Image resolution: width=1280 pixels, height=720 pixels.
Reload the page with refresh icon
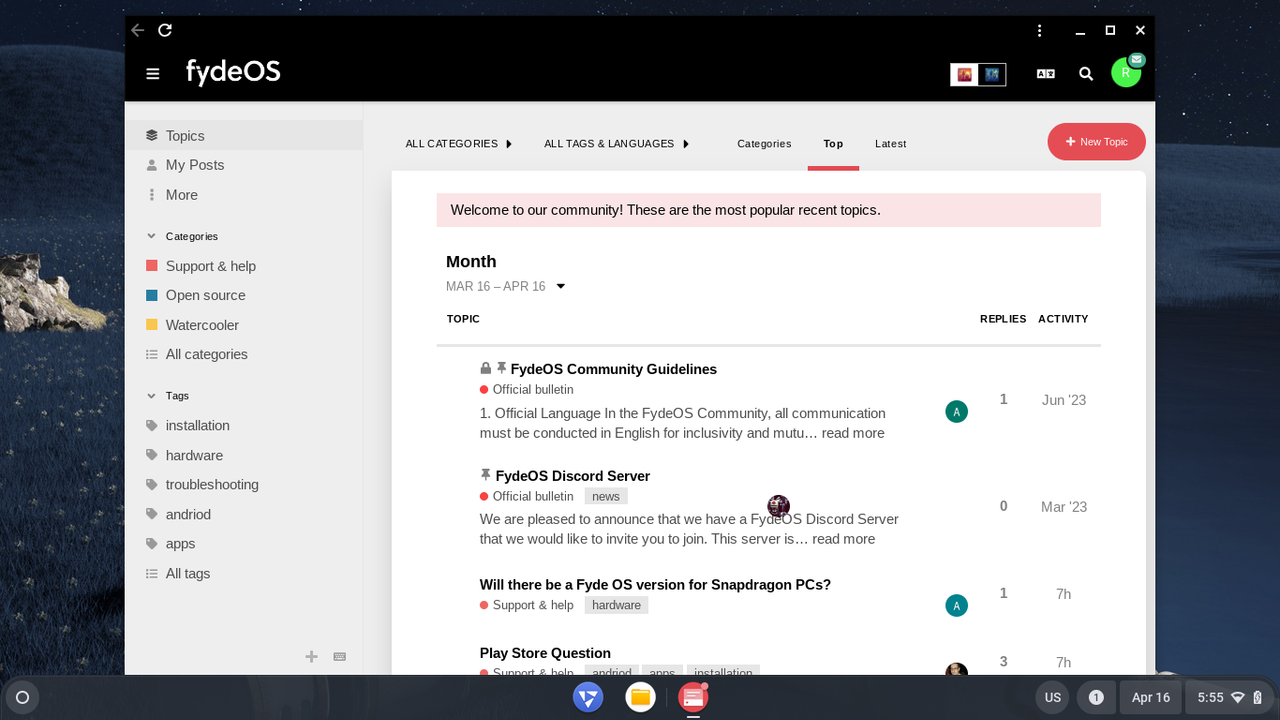[x=165, y=30]
